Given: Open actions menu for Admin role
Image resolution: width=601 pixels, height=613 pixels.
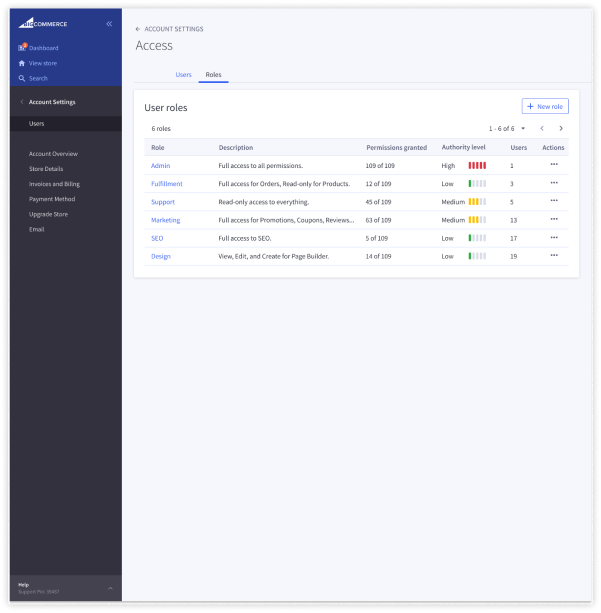Looking at the screenshot, I should (554, 165).
